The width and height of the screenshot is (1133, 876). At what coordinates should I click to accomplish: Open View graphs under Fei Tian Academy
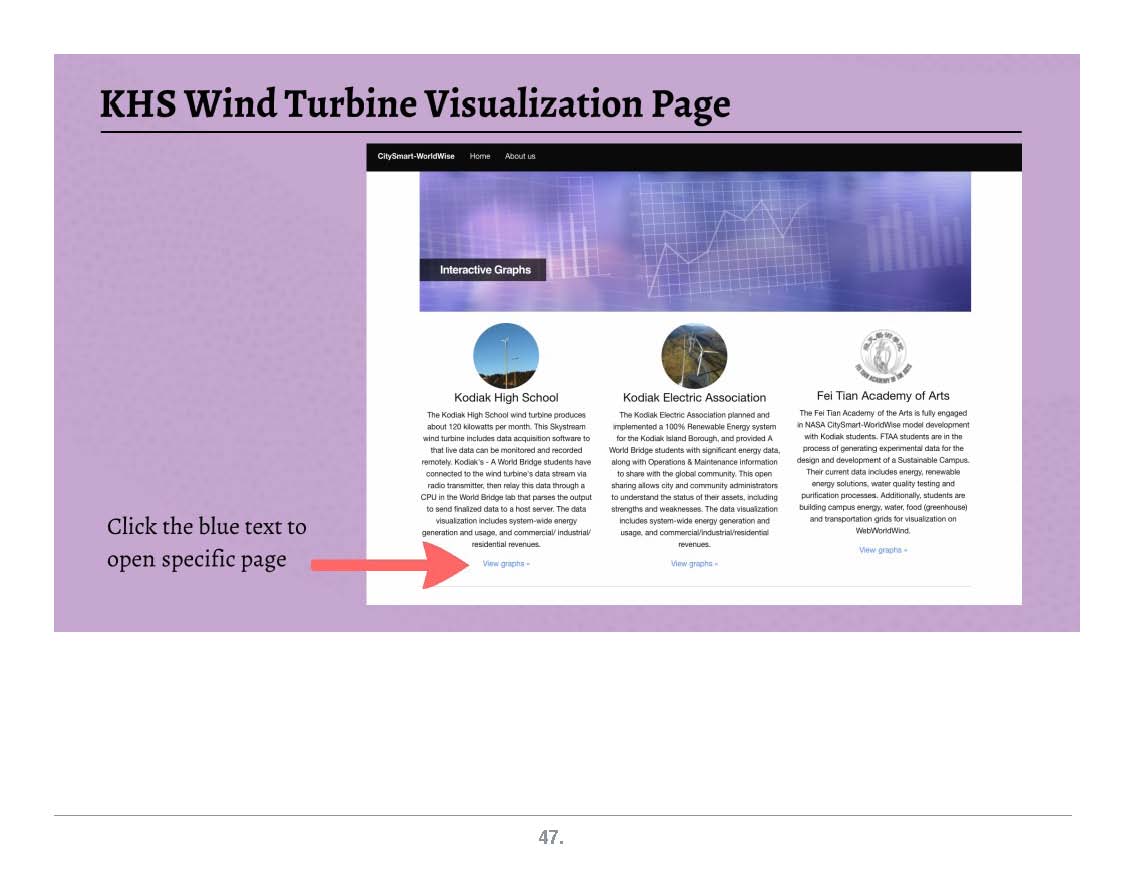coord(883,550)
